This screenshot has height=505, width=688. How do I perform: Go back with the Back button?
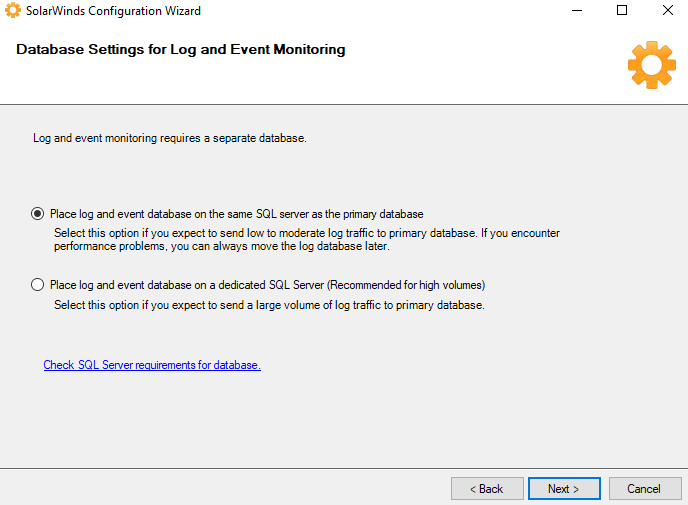click(x=487, y=489)
